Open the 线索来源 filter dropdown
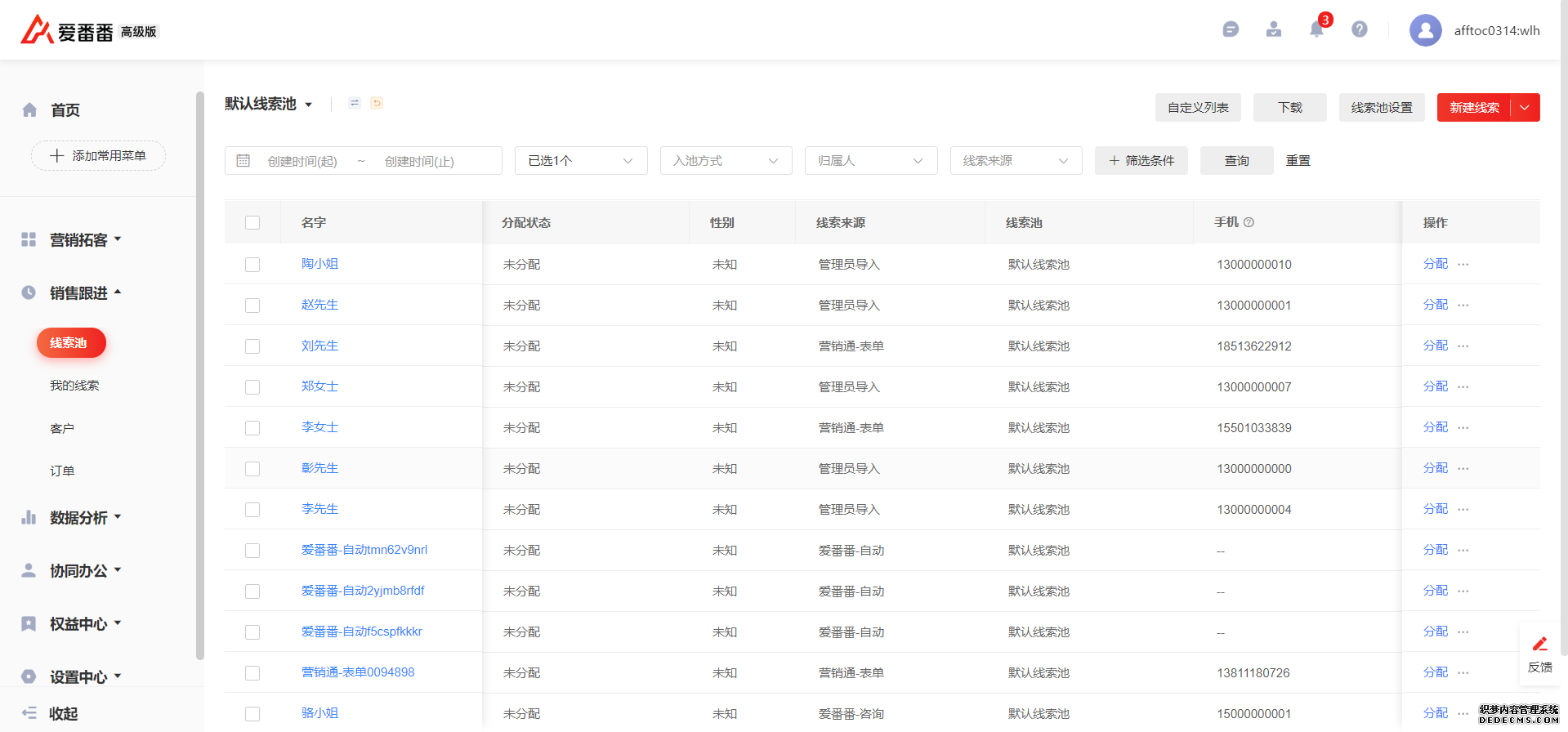This screenshot has height=732, width=1568. (1016, 161)
